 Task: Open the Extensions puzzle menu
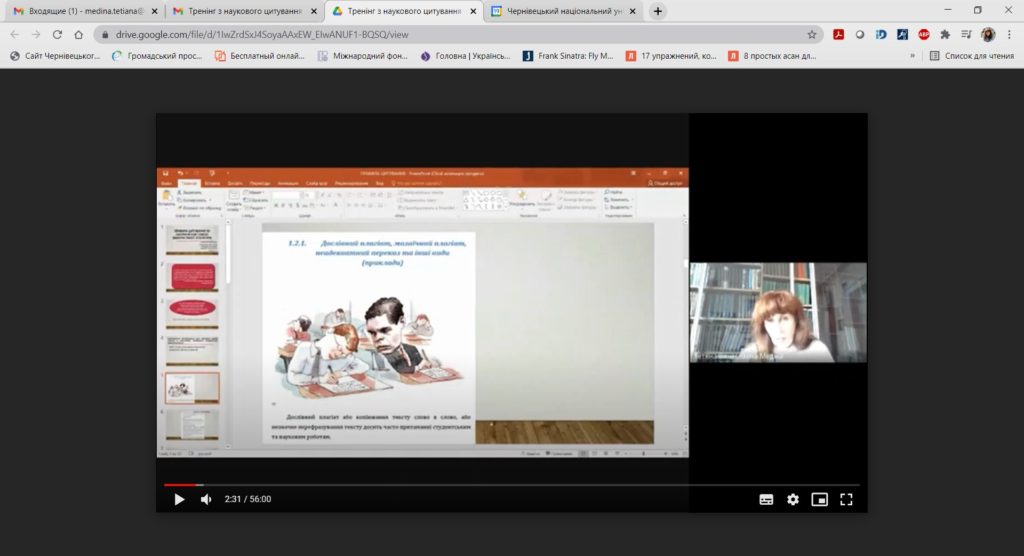pyautogui.click(x=945, y=35)
